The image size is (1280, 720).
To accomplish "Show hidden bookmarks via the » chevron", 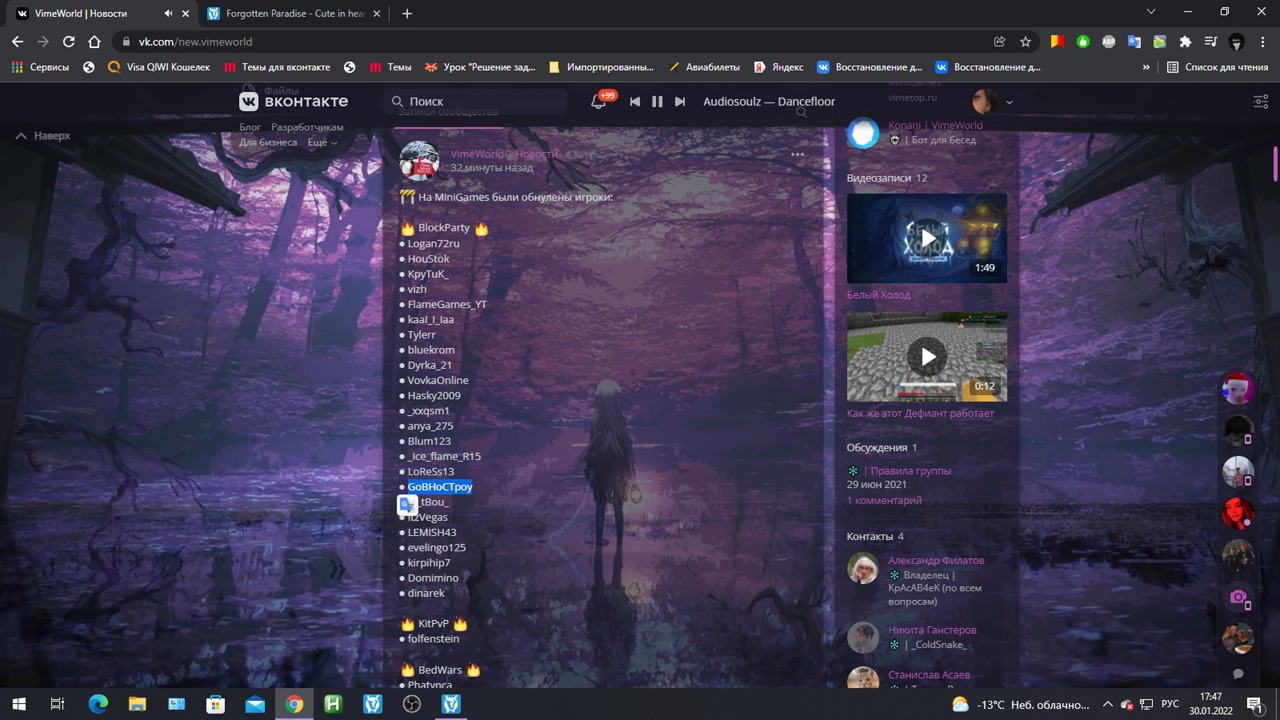I will (1146, 67).
